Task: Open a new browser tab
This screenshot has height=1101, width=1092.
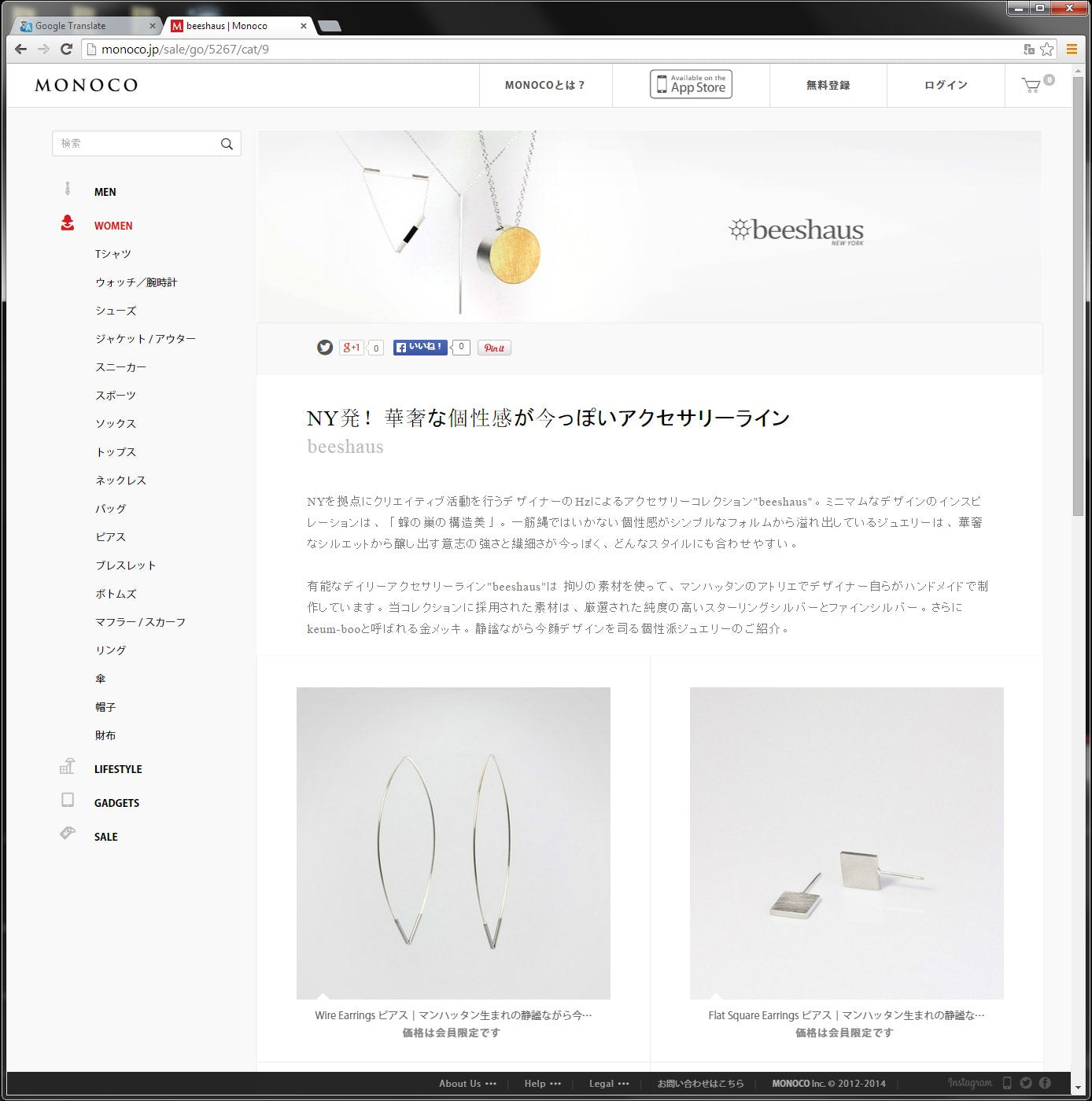Action: [330, 26]
